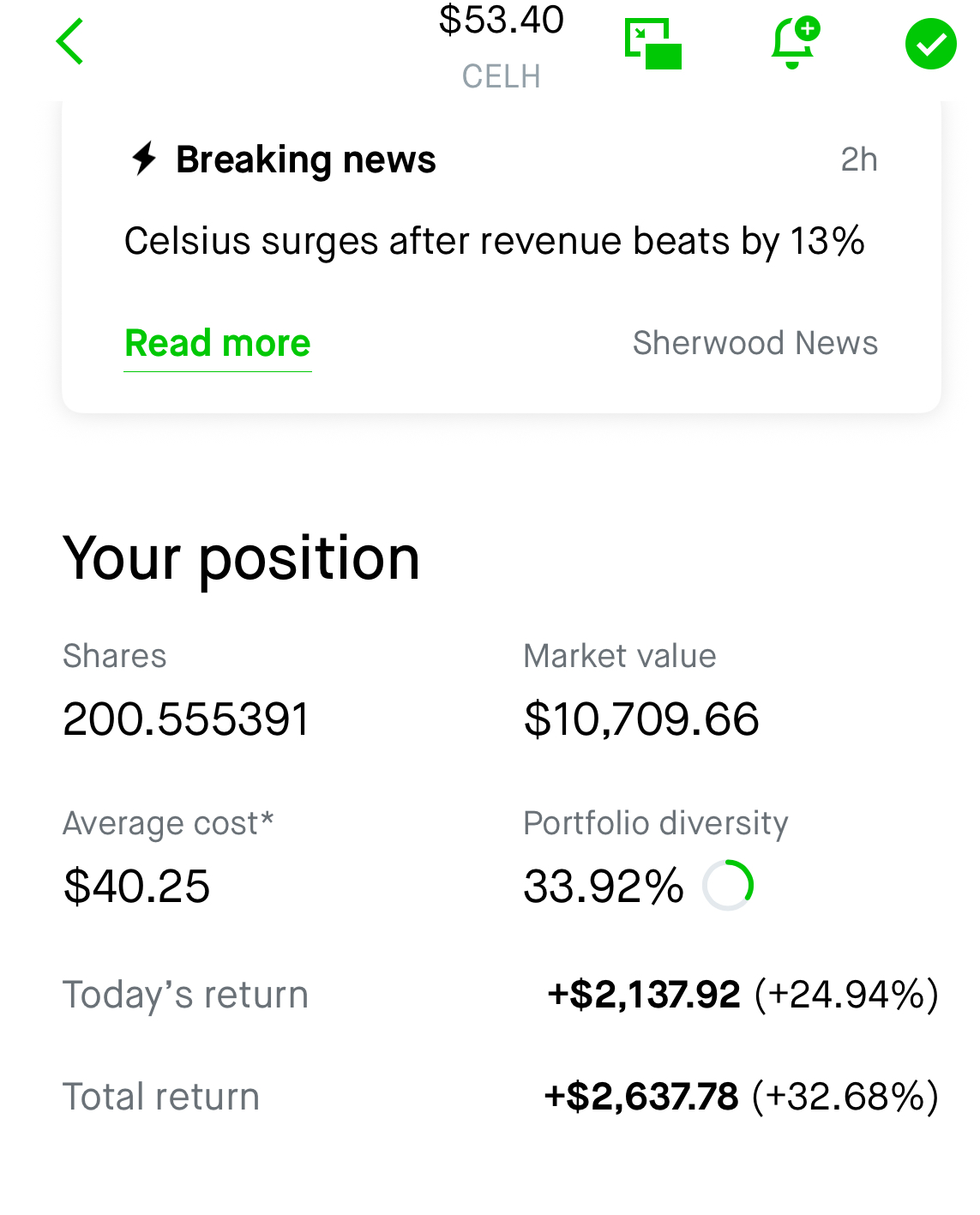The width and height of the screenshot is (980, 1215).
Task: Toggle the green watchlist checkmark
Action: (x=930, y=44)
